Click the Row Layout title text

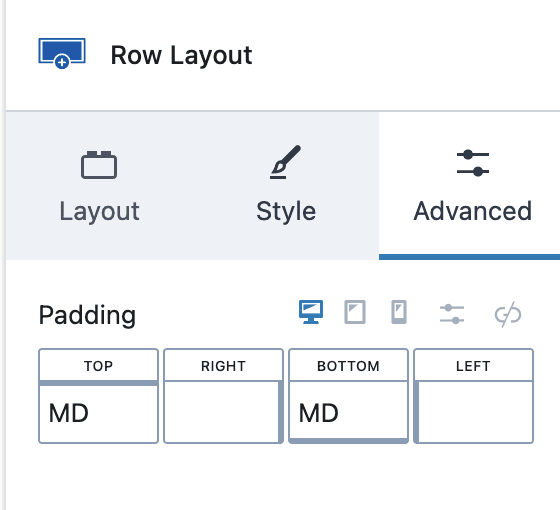(x=181, y=56)
